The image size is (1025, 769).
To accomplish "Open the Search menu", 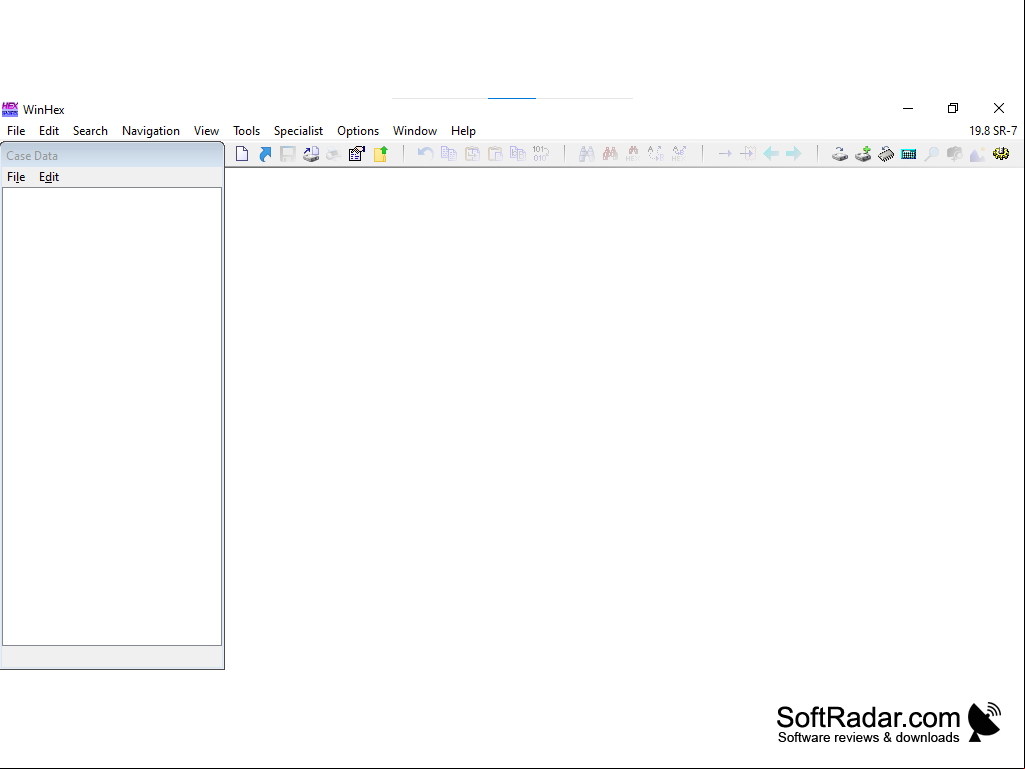I will [90, 131].
